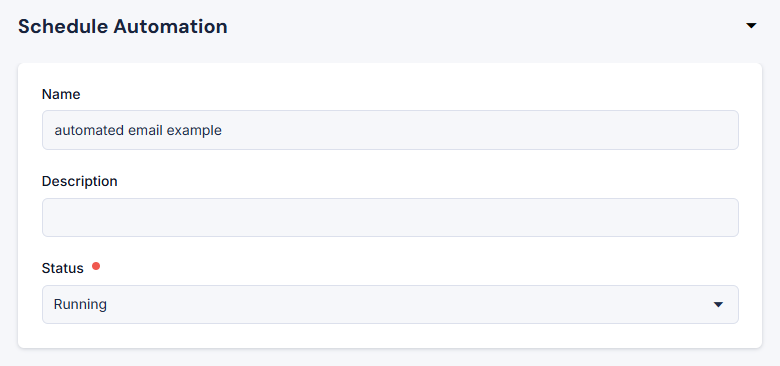
Task: Click the empty Description text box
Action: coord(390,217)
